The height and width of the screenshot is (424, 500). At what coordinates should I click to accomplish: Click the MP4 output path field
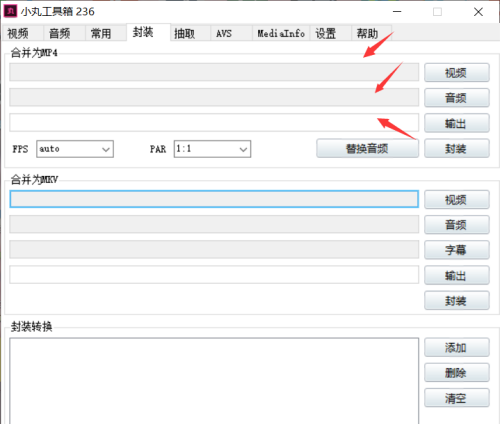[214, 122]
